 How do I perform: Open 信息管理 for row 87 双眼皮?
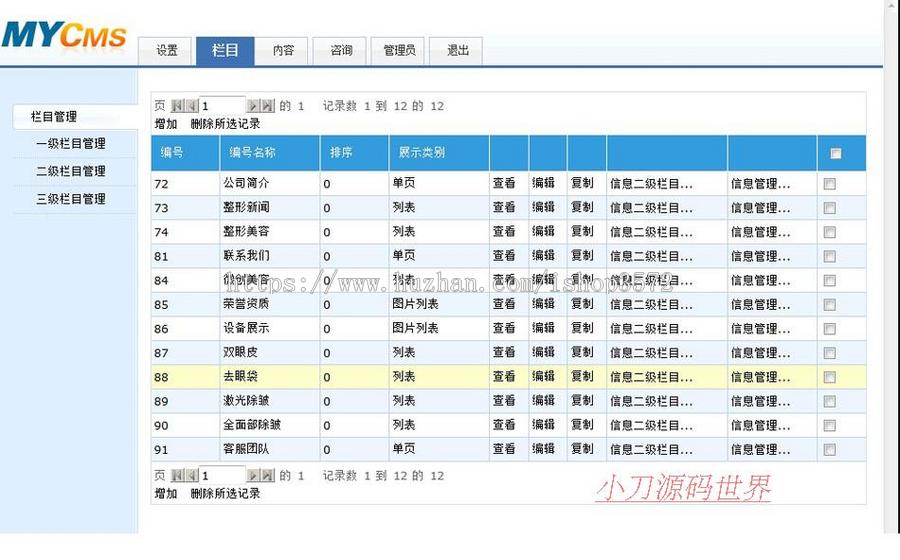click(760, 353)
